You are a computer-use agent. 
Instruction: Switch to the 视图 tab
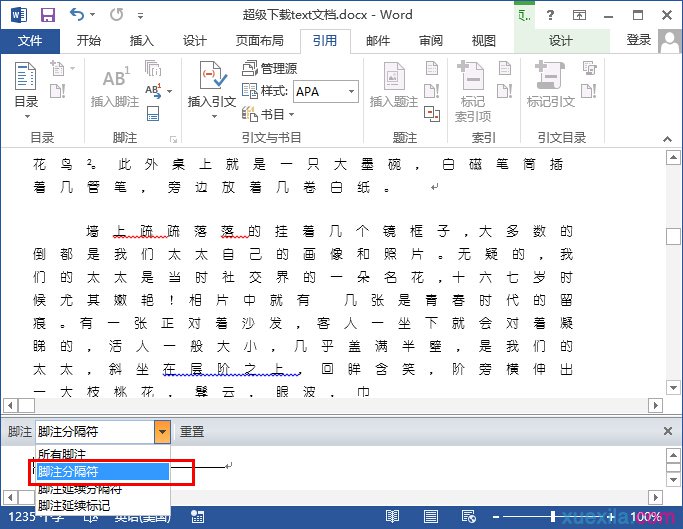[484, 41]
